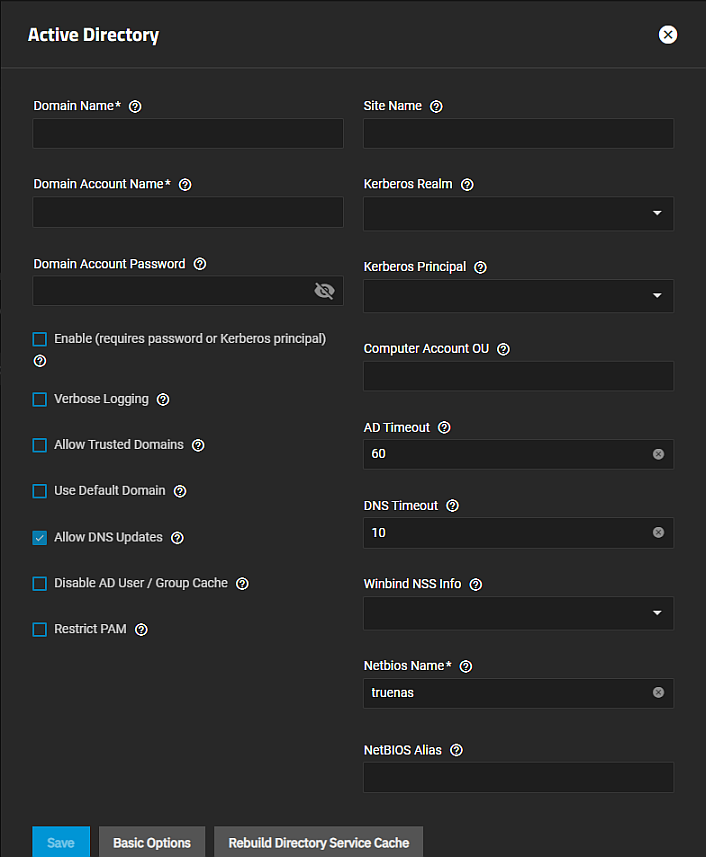Tick the Use Default Domain checkbox
The height and width of the screenshot is (857, 706).
pyautogui.click(x=40, y=491)
